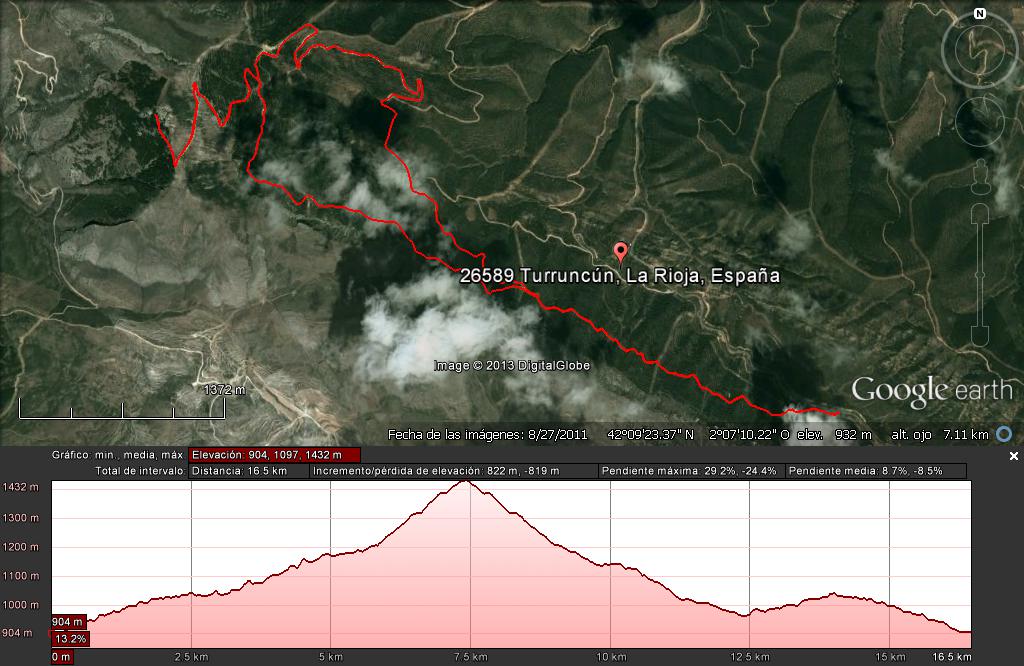Click the streaming status circle indicator

[x=1004, y=434]
